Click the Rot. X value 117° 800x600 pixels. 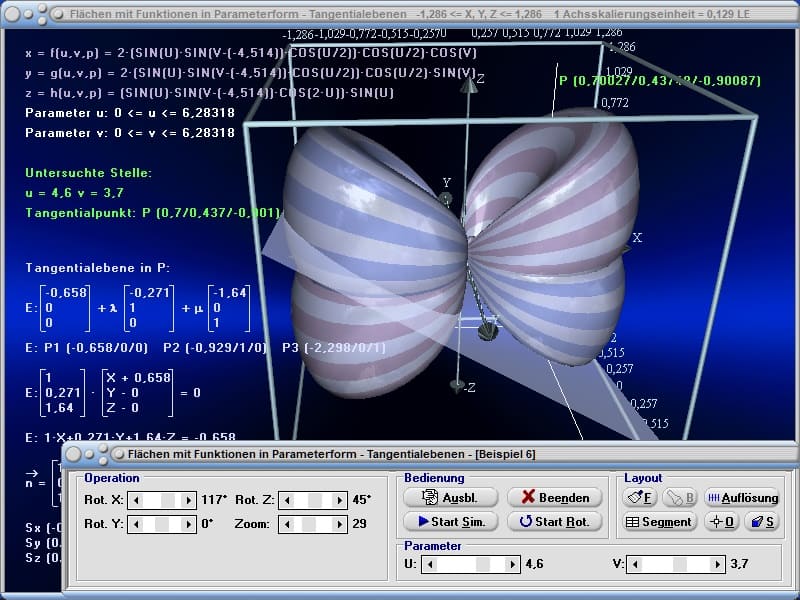pyautogui.click(x=214, y=499)
